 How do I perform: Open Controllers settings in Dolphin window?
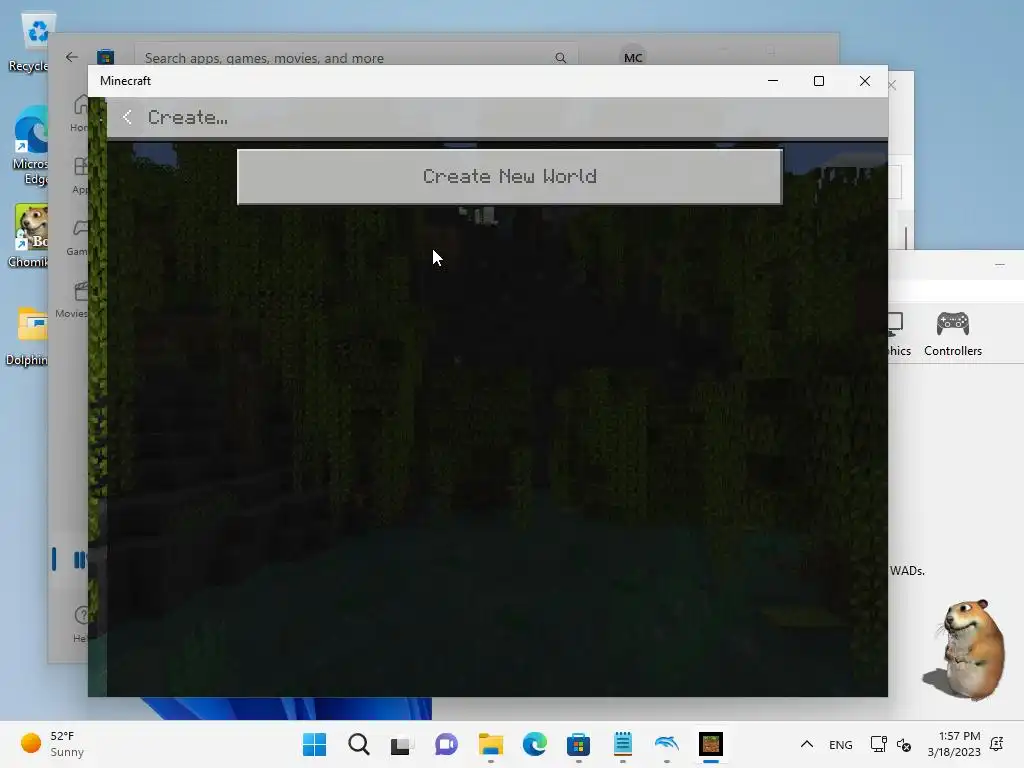(953, 334)
